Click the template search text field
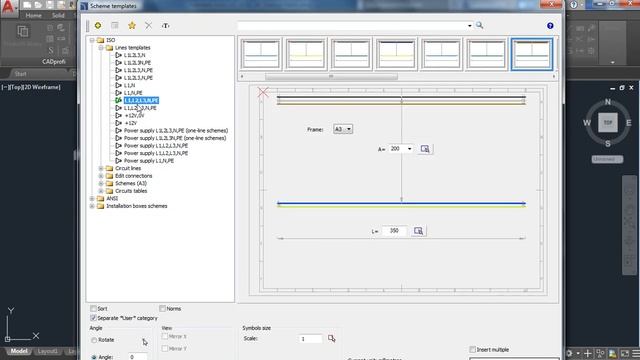Viewport: 640px width, 360px height. [352, 26]
